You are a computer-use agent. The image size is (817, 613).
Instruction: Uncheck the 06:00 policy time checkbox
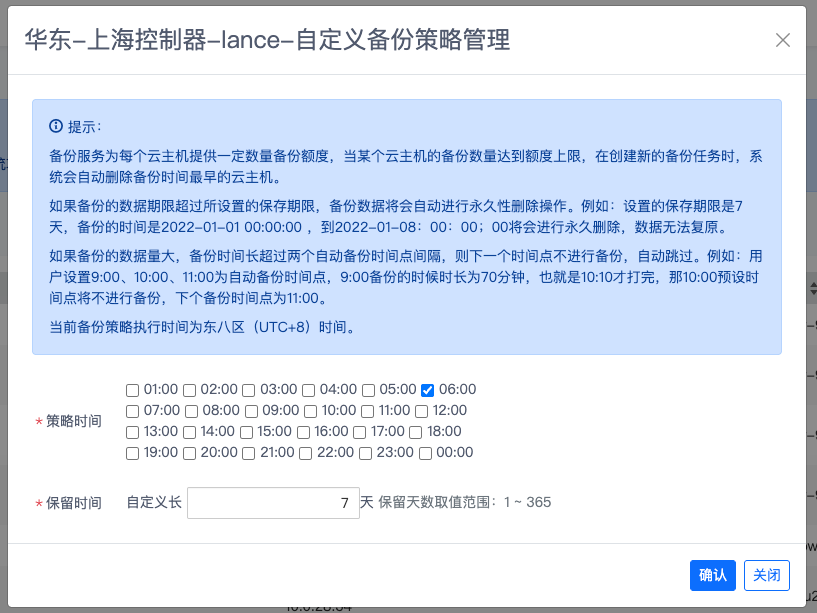point(428,390)
